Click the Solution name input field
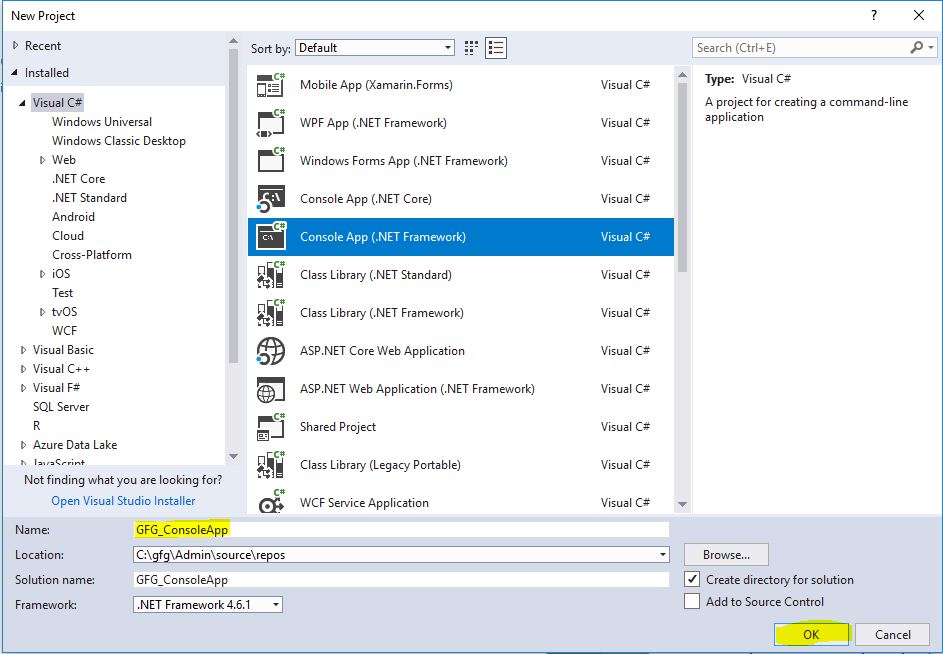943x654 pixels. coord(401,579)
